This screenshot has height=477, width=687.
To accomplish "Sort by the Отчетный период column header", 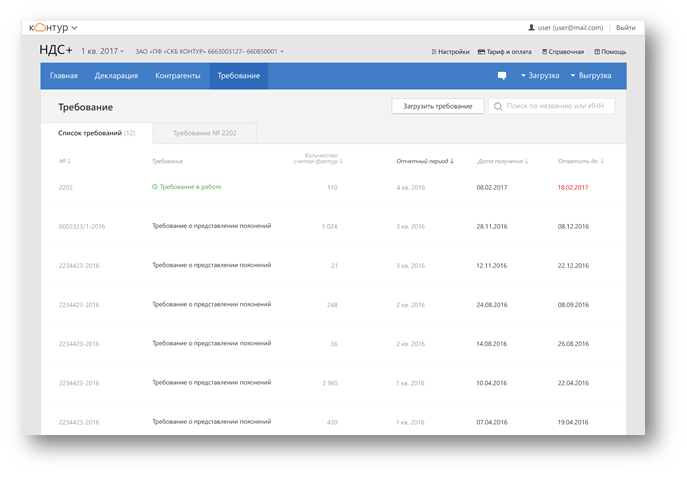I will 425,161.
